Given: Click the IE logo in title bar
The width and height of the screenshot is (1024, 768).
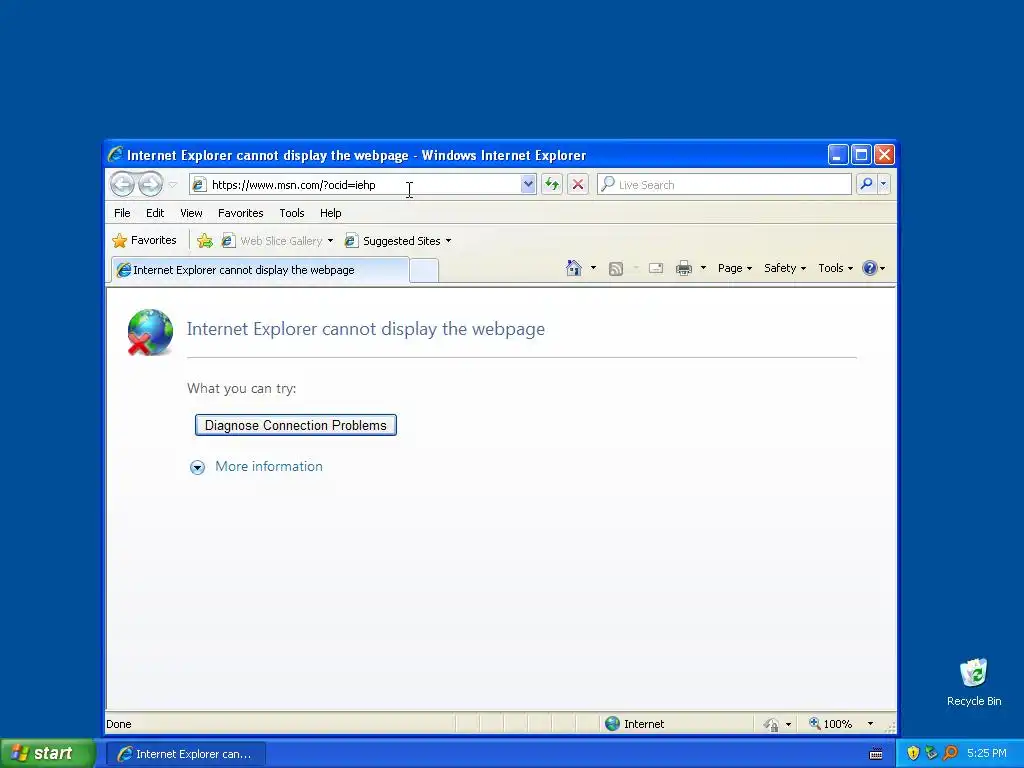Looking at the screenshot, I should (116, 155).
